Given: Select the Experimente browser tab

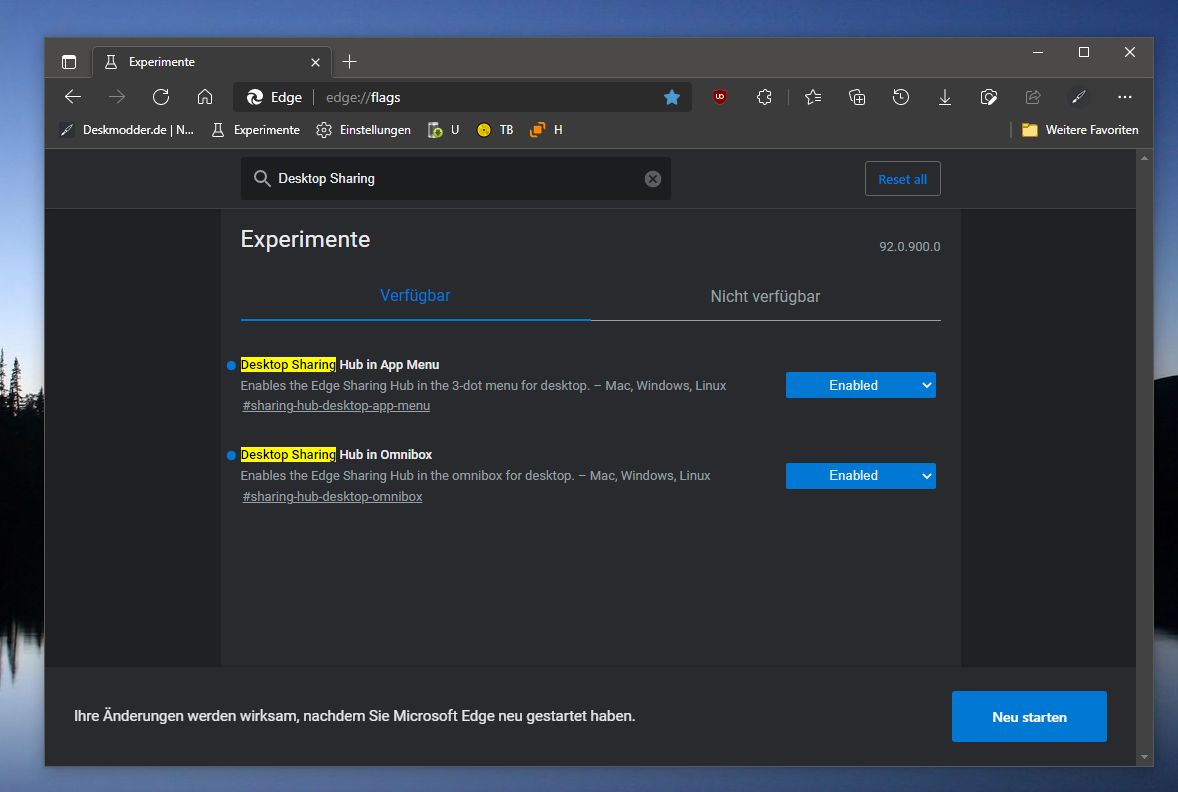Looking at the screenshot, I should coord(210,62).
